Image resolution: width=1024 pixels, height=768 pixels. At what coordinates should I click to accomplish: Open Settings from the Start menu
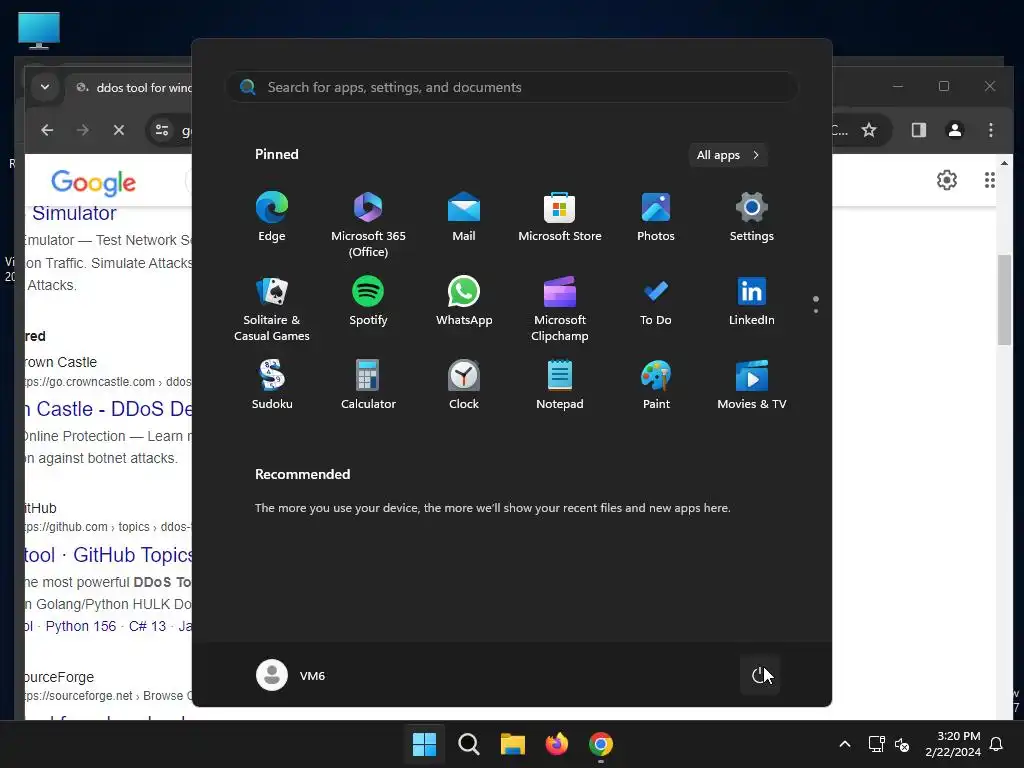click(752, 217)
